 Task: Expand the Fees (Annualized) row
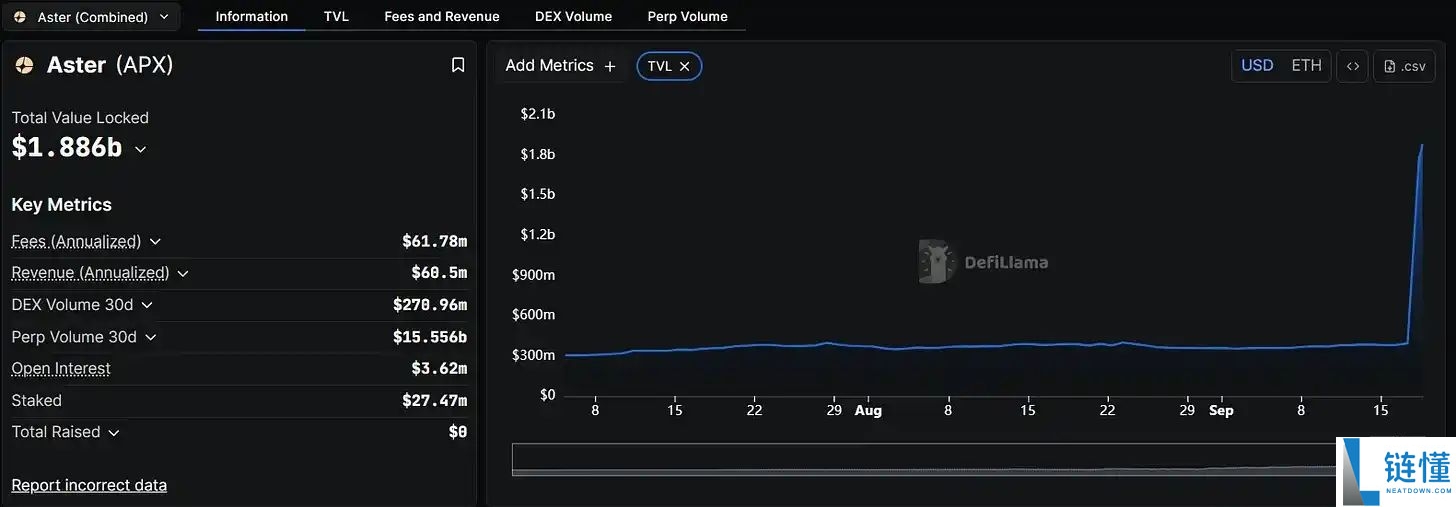(x=155, y=242)
